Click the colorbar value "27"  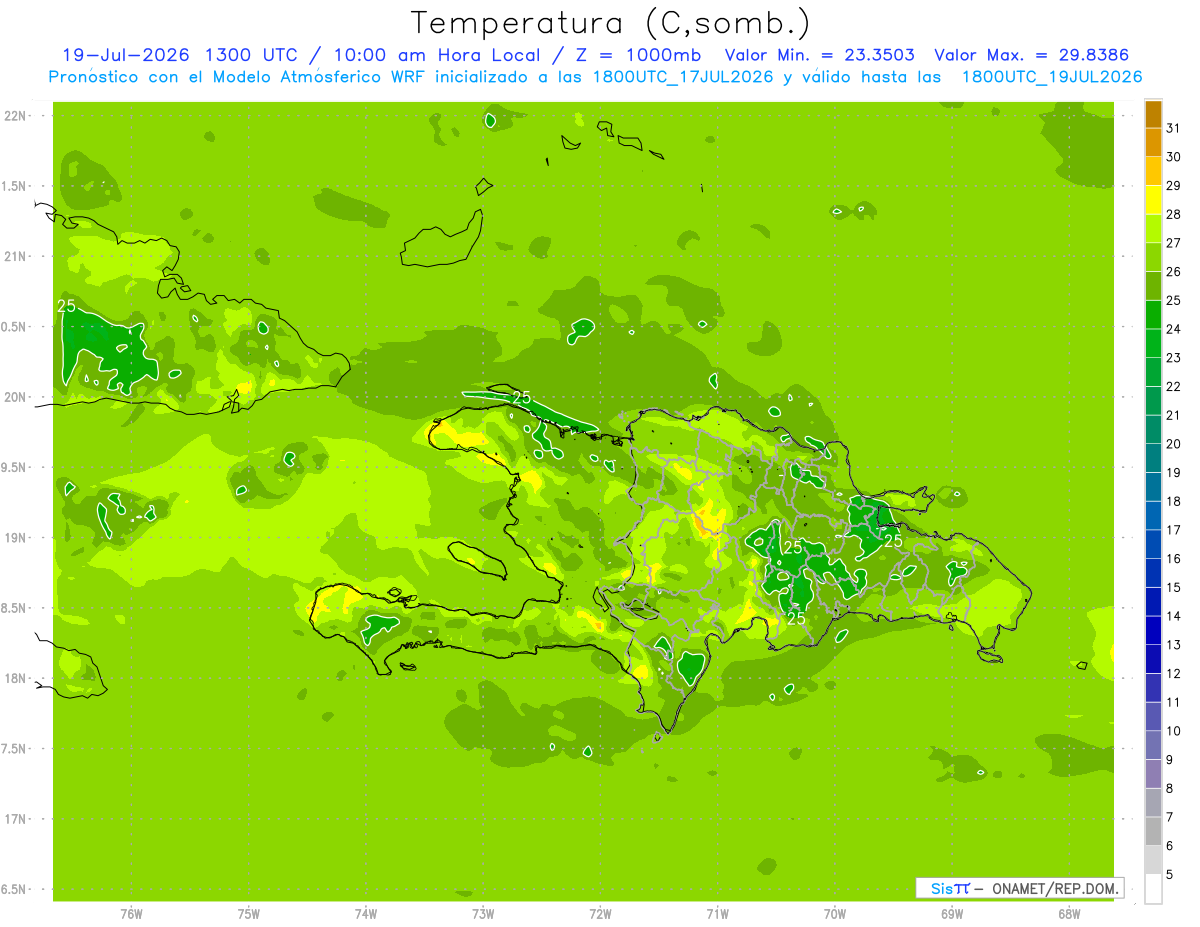click(x=1174, y=243)
